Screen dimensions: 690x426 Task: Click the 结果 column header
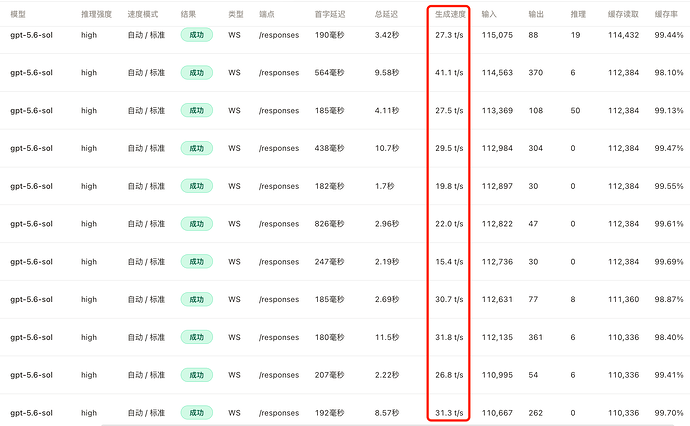(188, 15)
